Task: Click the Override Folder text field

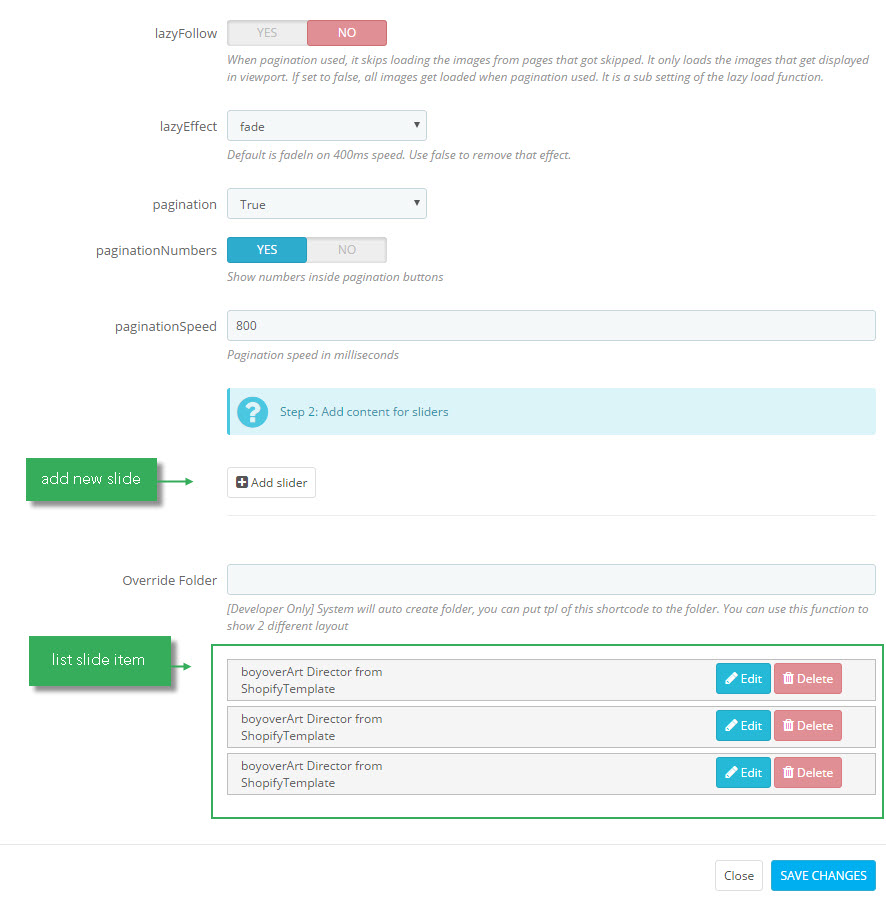Action: 551,579
